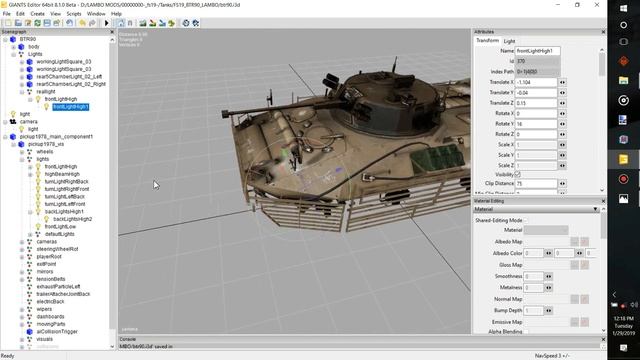Image resolution: width=640 pixels, height=360 pixels.
Task: Click the first gear icon in toolbar
Action: coord(186,23)
